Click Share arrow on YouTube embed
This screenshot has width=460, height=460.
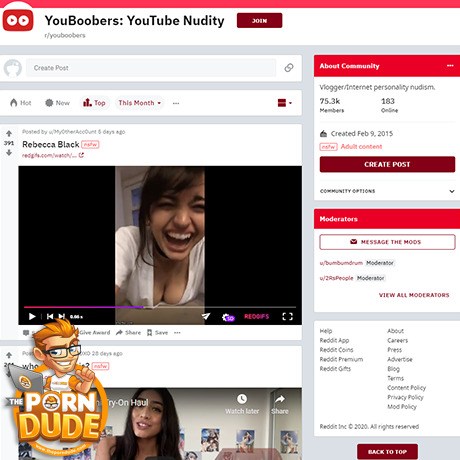click(280, 404)
